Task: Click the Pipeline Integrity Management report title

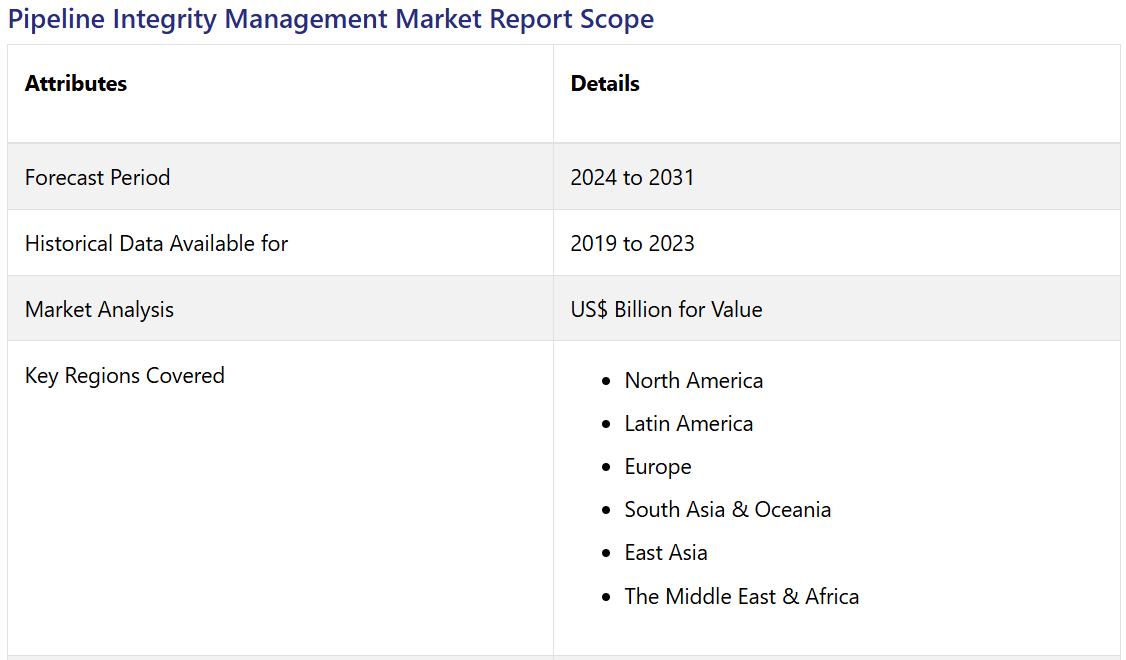Action: point(330,19)
